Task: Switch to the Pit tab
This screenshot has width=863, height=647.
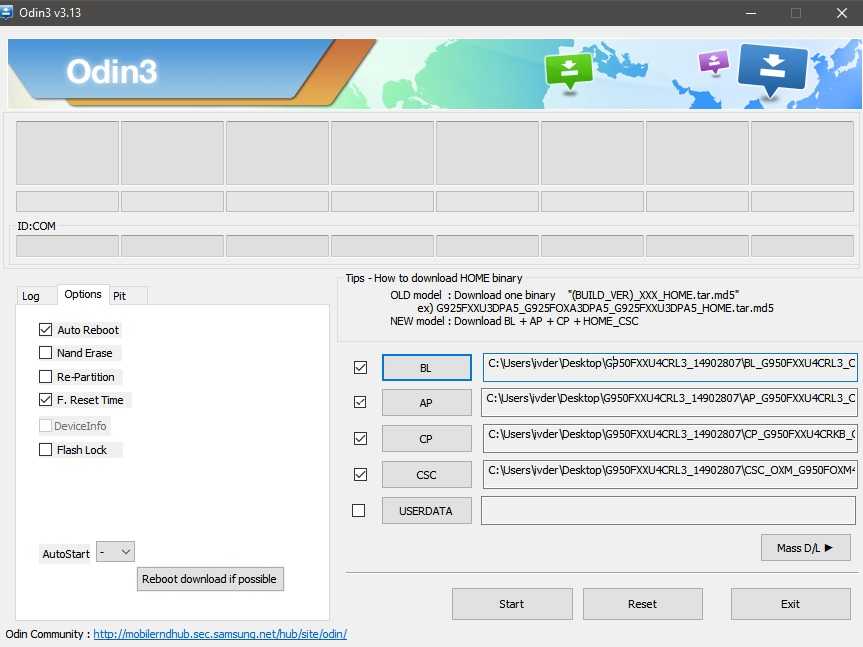Action: point(120,296)
